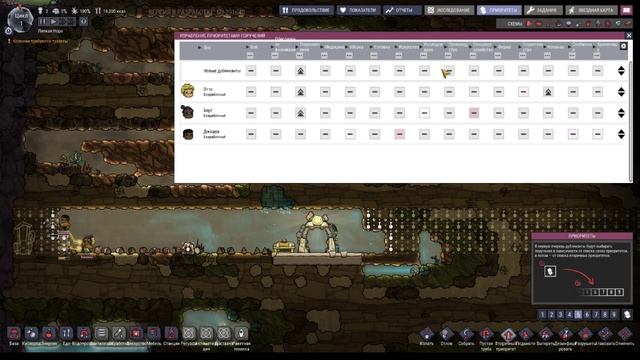Select the Отлов capture tool
This screenshot has width=640, height=360.
point(447,334)
